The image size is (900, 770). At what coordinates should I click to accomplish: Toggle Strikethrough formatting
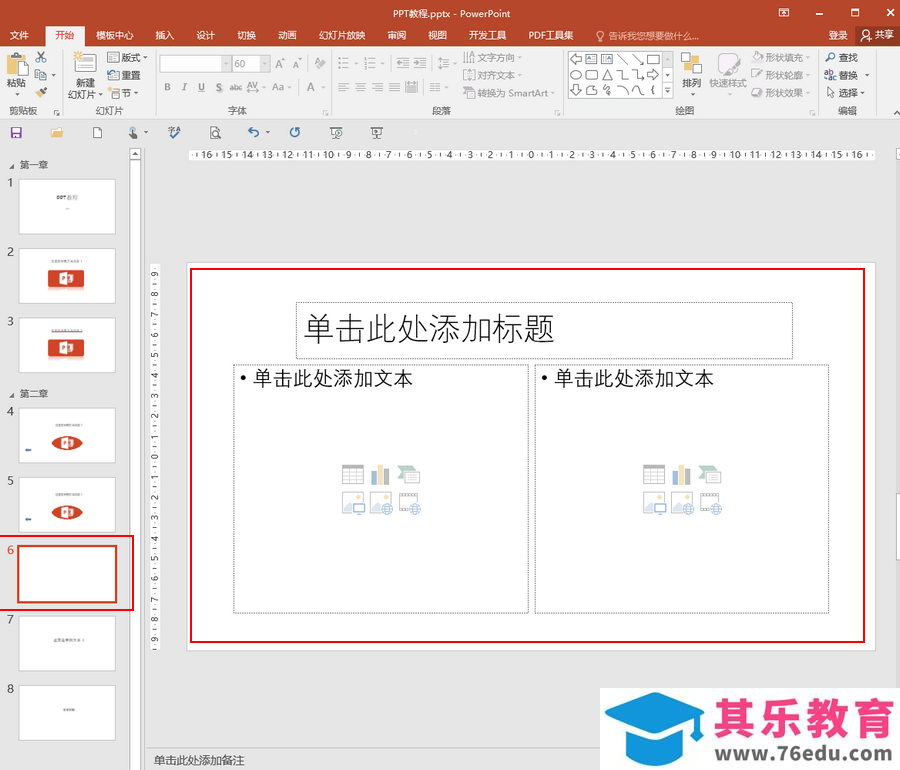point(235,87)
